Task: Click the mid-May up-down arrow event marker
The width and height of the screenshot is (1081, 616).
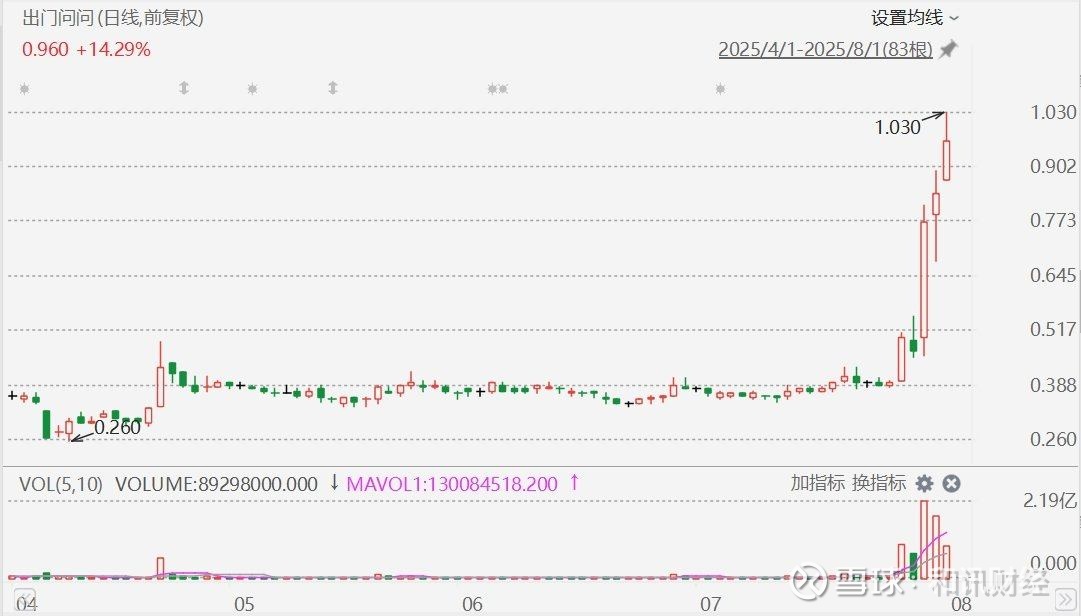Action: click(x=333, y=88)
